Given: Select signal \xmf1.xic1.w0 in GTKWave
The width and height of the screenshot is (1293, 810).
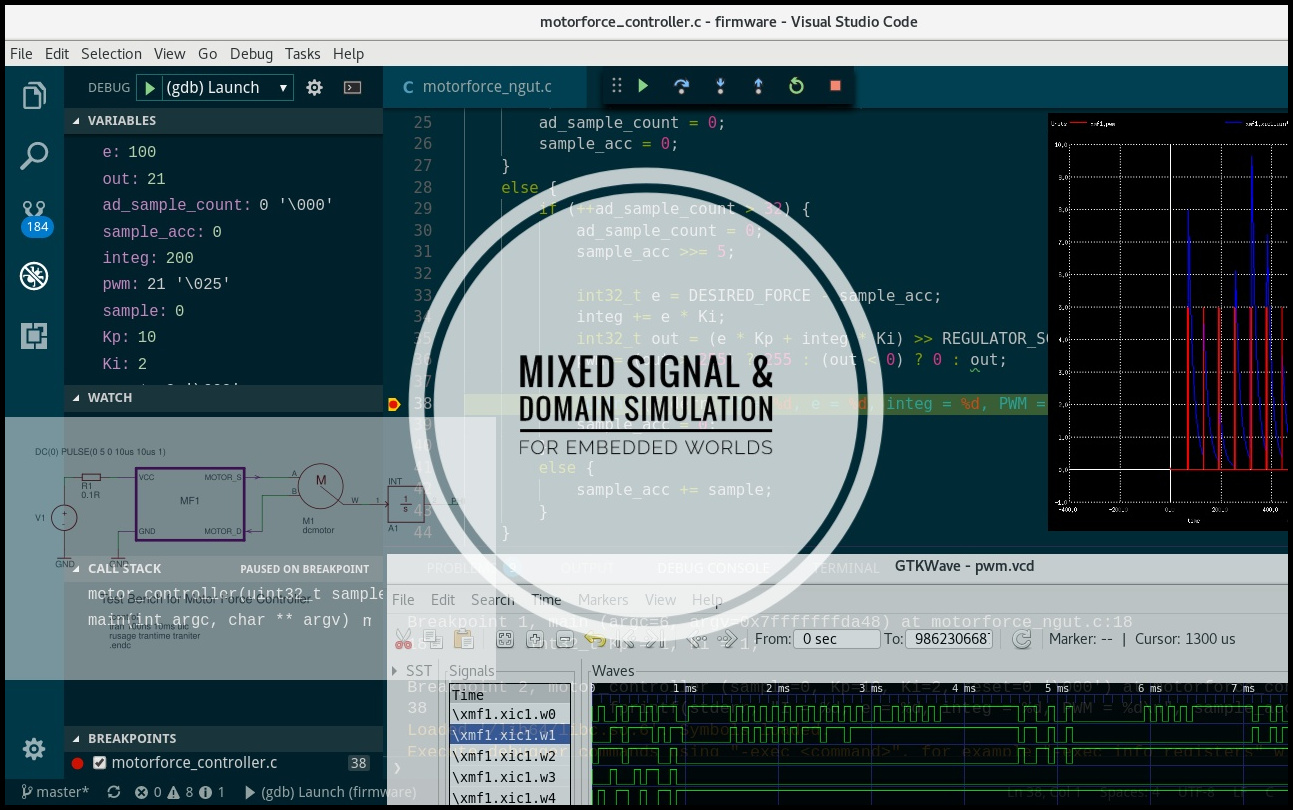Looking at the screenshot, I should pos(510,715).
